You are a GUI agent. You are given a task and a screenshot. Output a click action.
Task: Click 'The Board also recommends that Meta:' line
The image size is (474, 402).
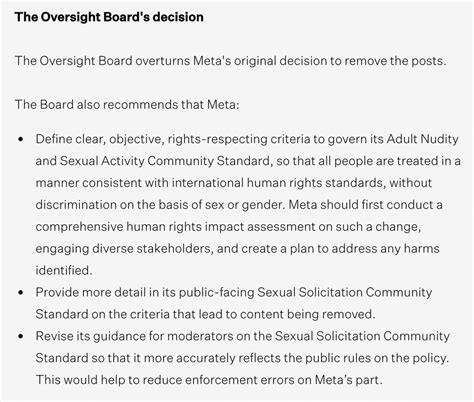click(x=127, y=105)
